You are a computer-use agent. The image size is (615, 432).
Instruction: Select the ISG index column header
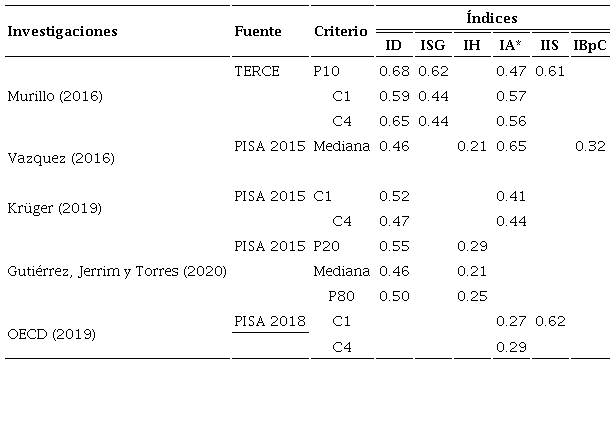[x=433, y=45]
